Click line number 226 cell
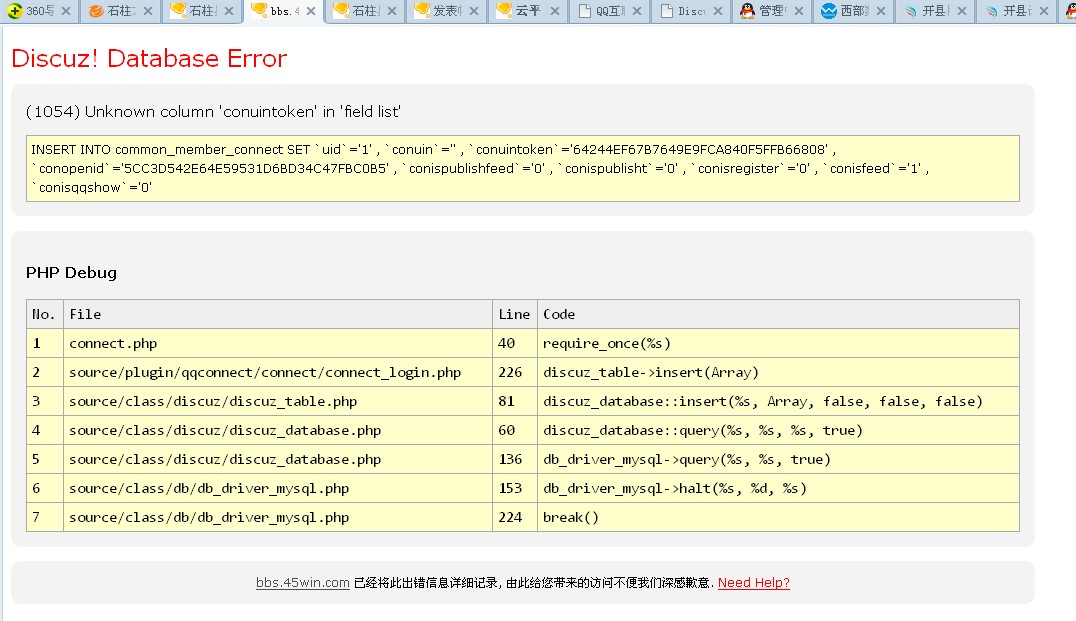This screenshot has height=621, width=1076. 515,372
